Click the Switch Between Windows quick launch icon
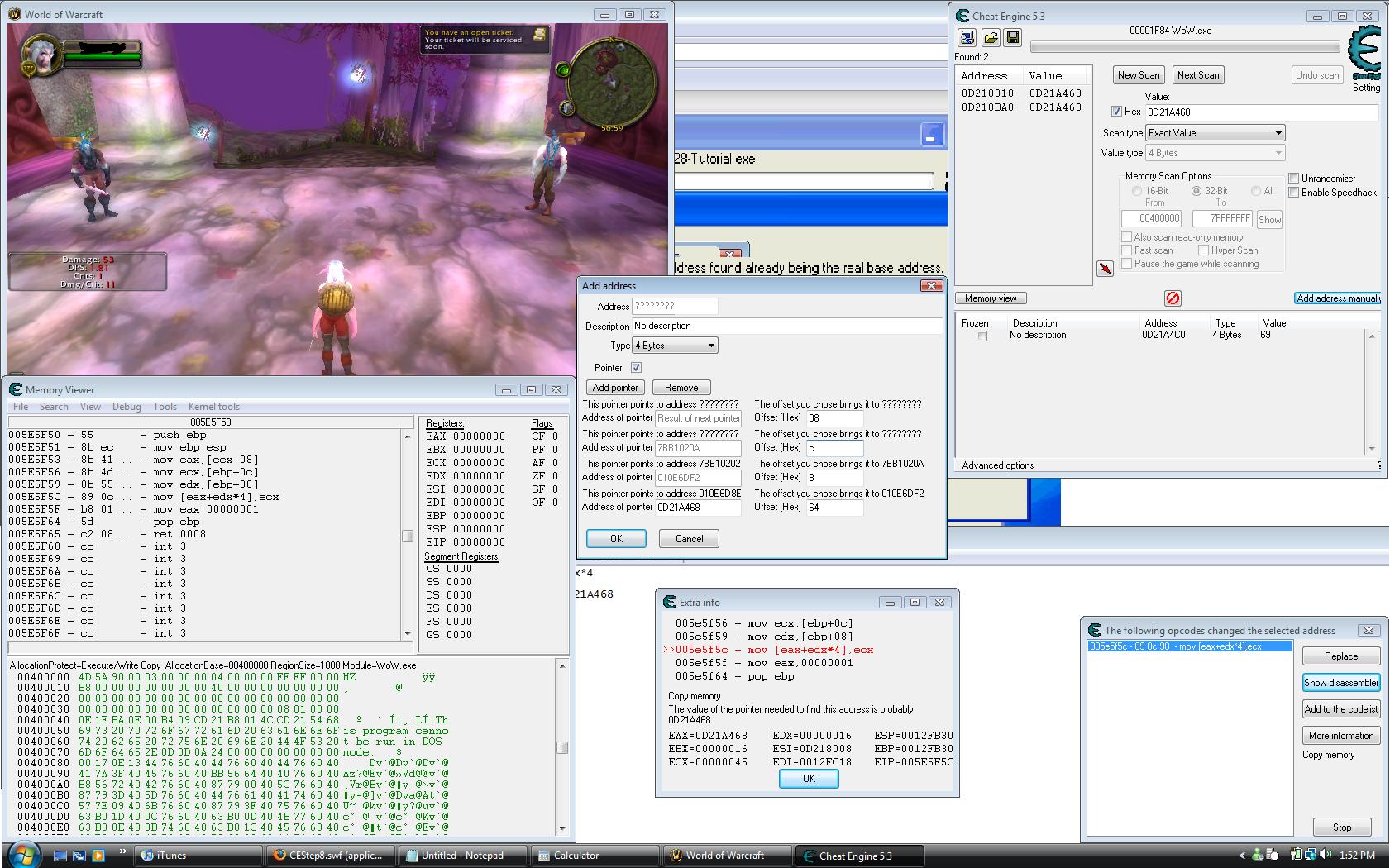Viewport: 1390px width, 868px height. pos(79,856)
